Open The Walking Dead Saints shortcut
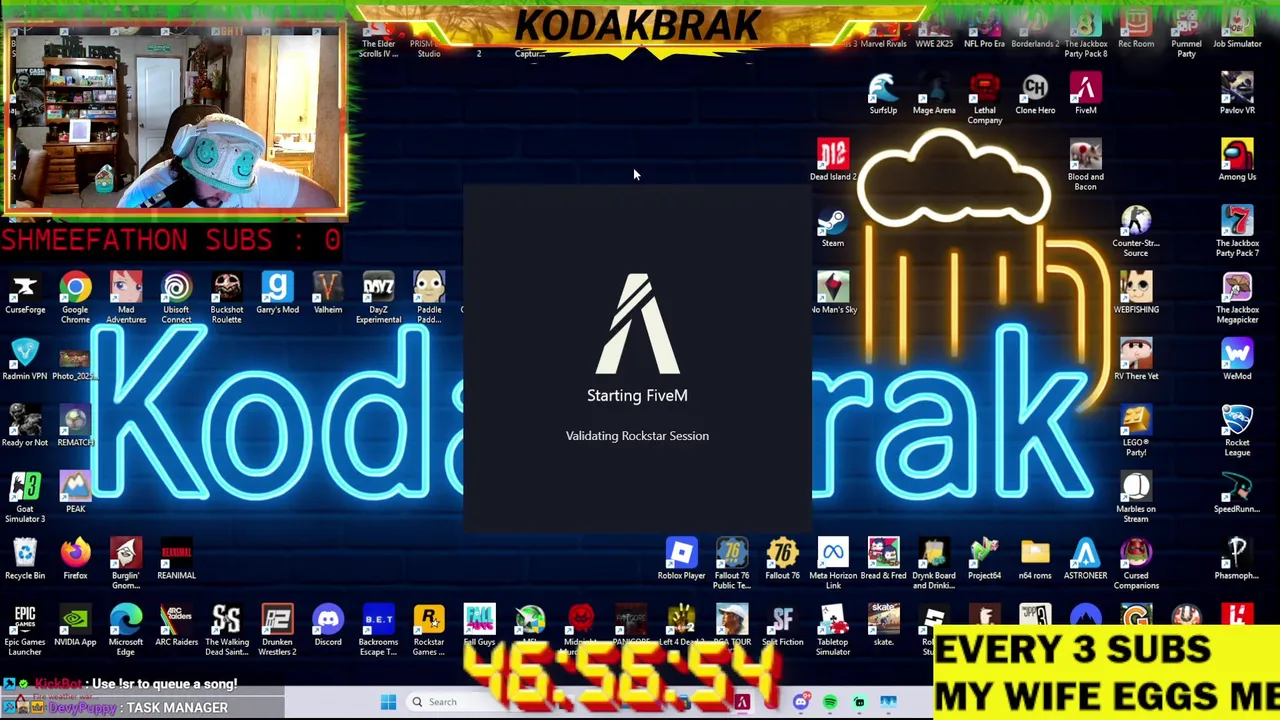The width and height of the screenshot is (1280, 720). click(227, 630)
